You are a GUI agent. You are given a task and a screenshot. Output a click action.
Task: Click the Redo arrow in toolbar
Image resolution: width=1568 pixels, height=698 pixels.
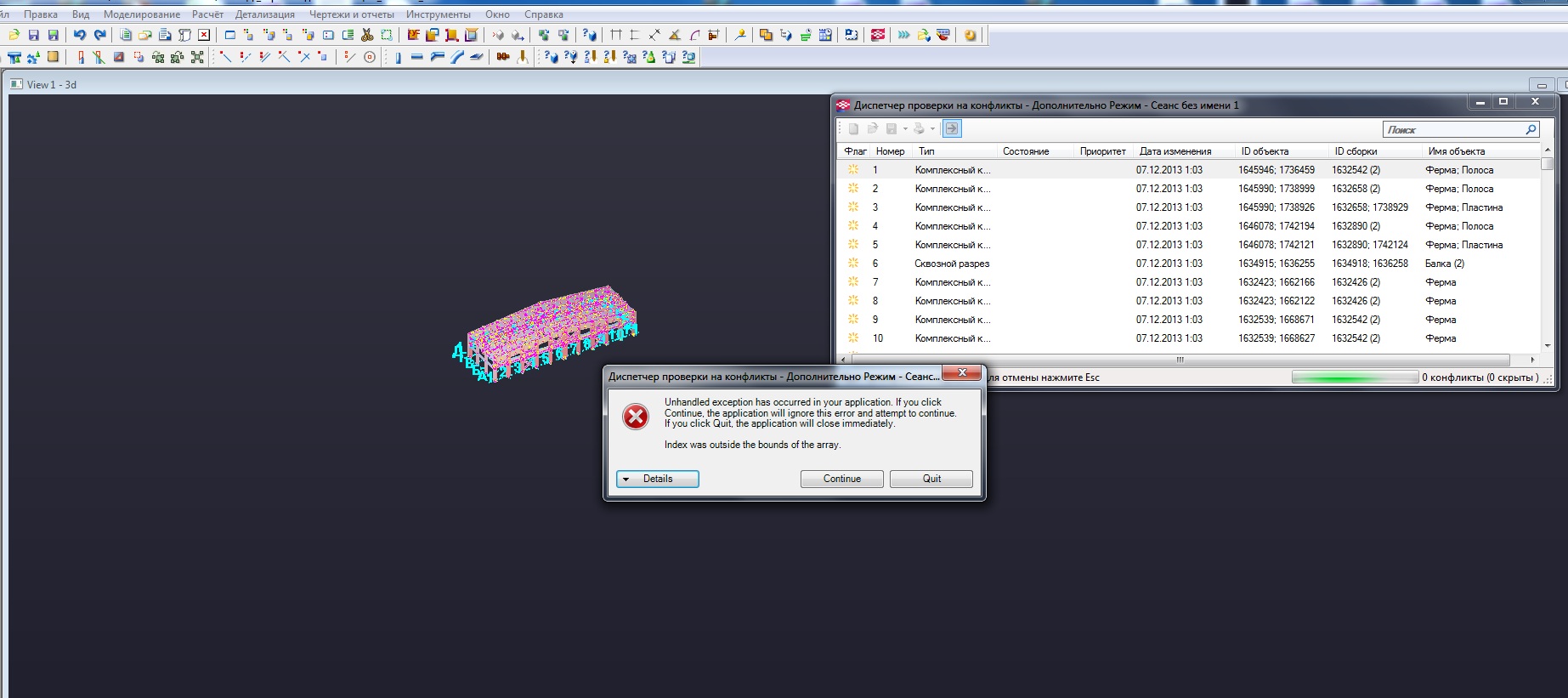tap(99, 35)
